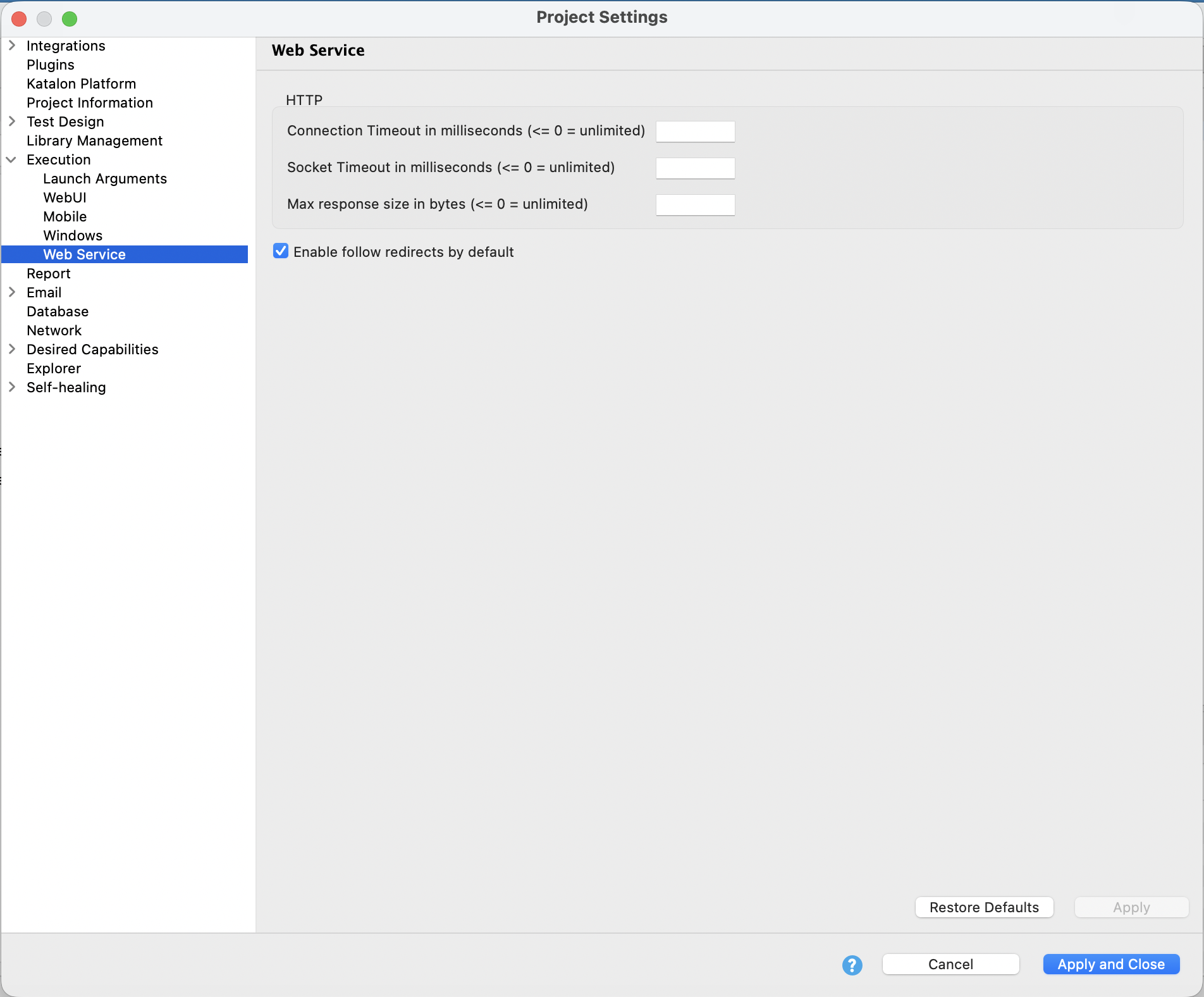This screenshot has height=997, width=1204.
Task: Click the Restore Defaults button
Action: click(984, 907)
